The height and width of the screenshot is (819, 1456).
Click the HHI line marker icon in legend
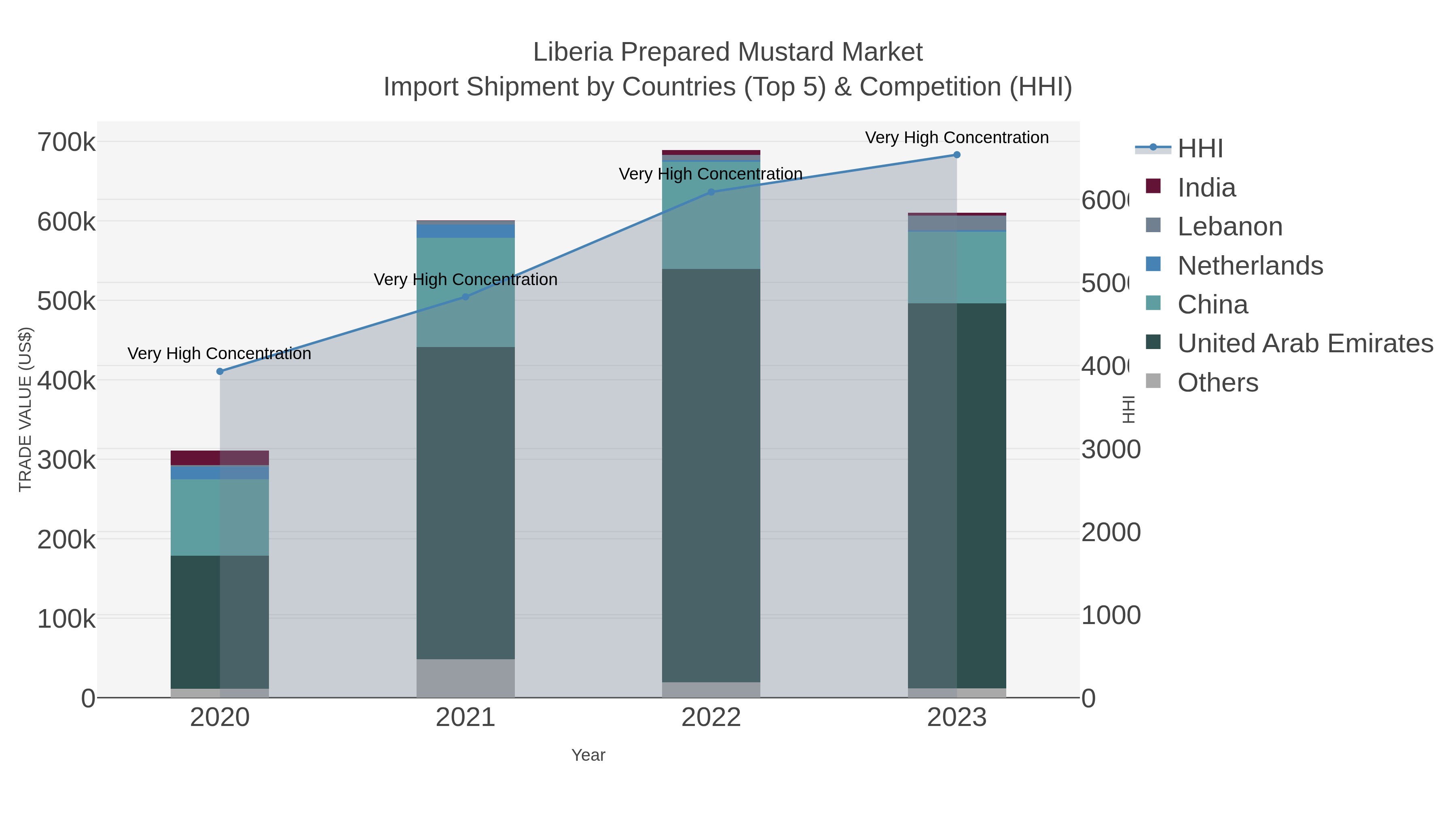(x=1153, y=148)
